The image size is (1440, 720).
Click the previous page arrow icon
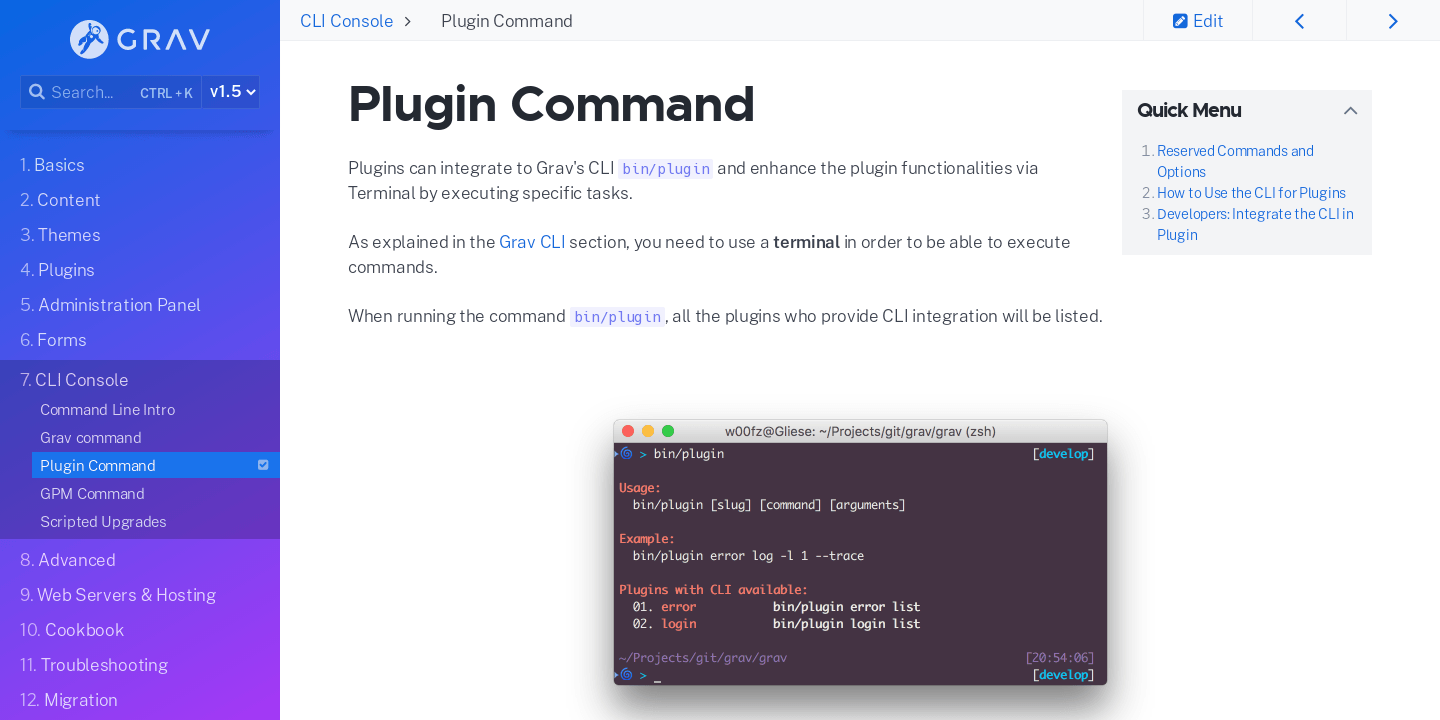(1299, 20)
